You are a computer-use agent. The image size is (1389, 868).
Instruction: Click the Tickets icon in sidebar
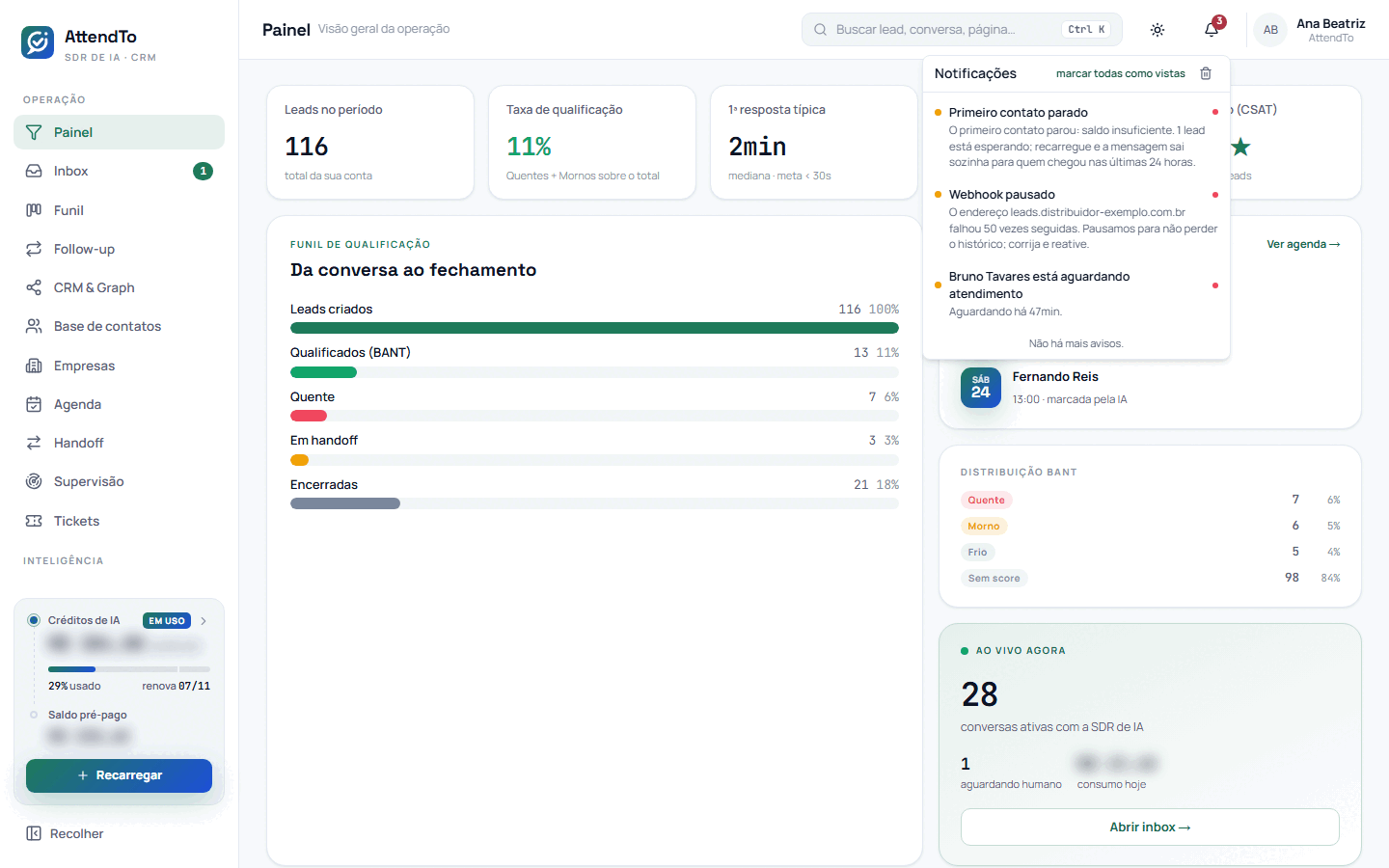tap(34, 521)
